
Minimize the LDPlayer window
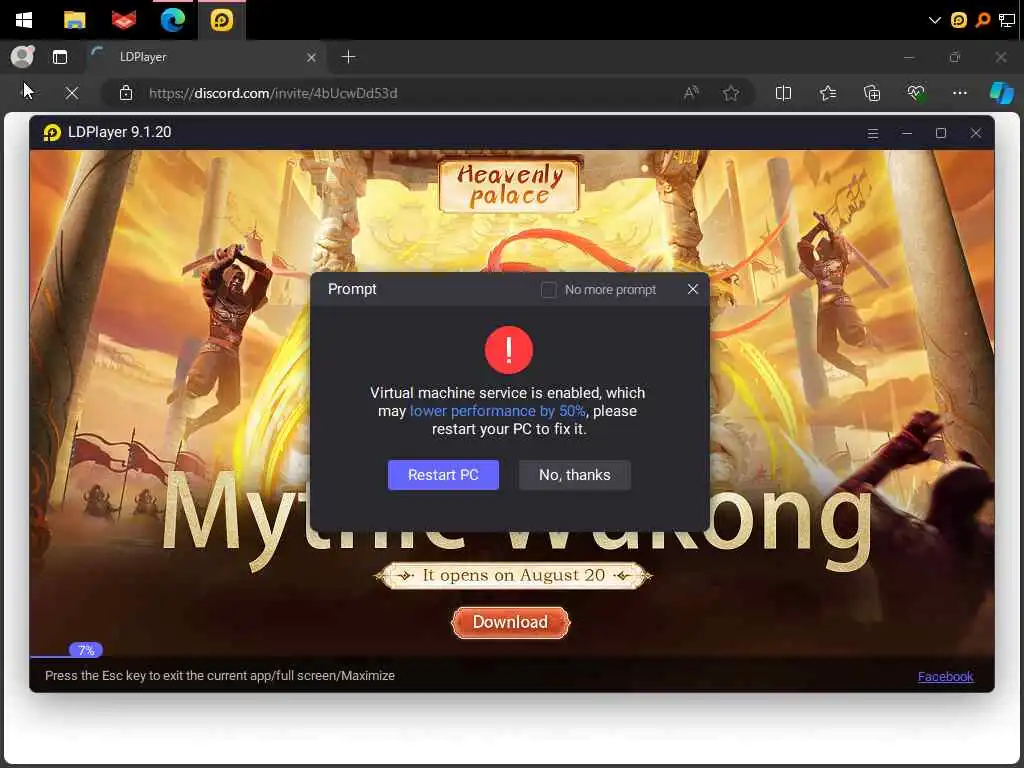(x=906, y=133)
